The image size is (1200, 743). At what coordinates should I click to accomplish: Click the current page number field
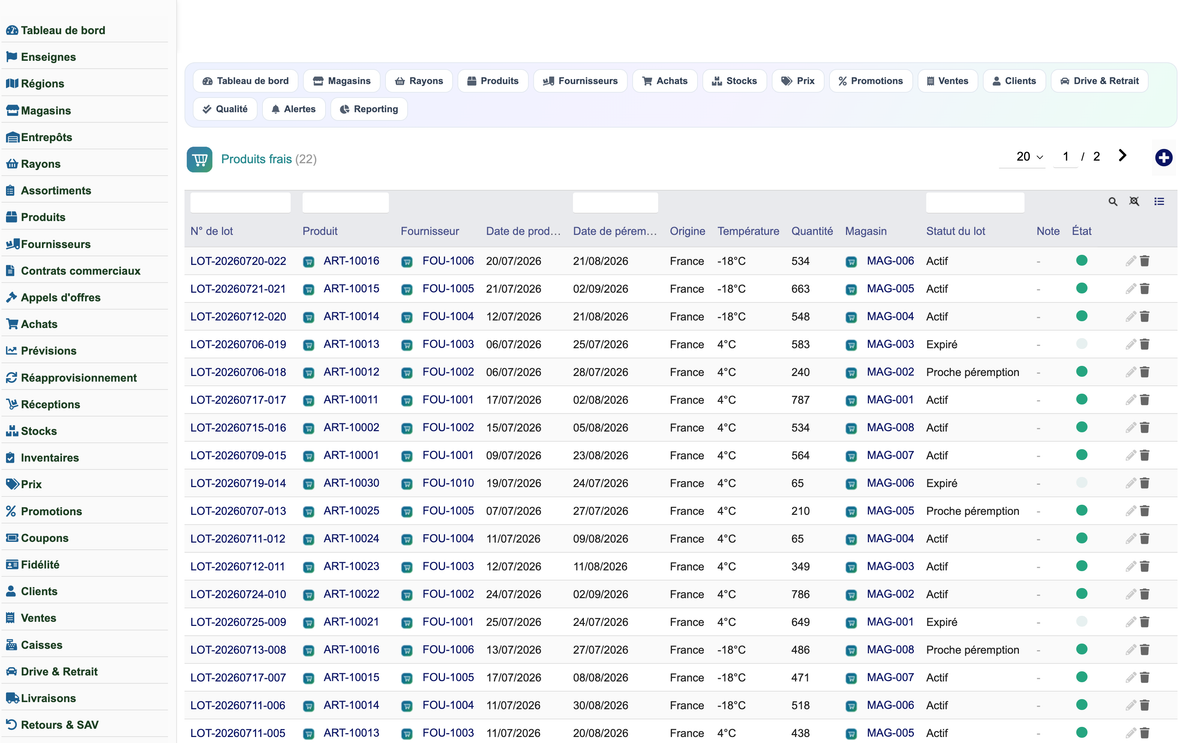point(1065,157)
